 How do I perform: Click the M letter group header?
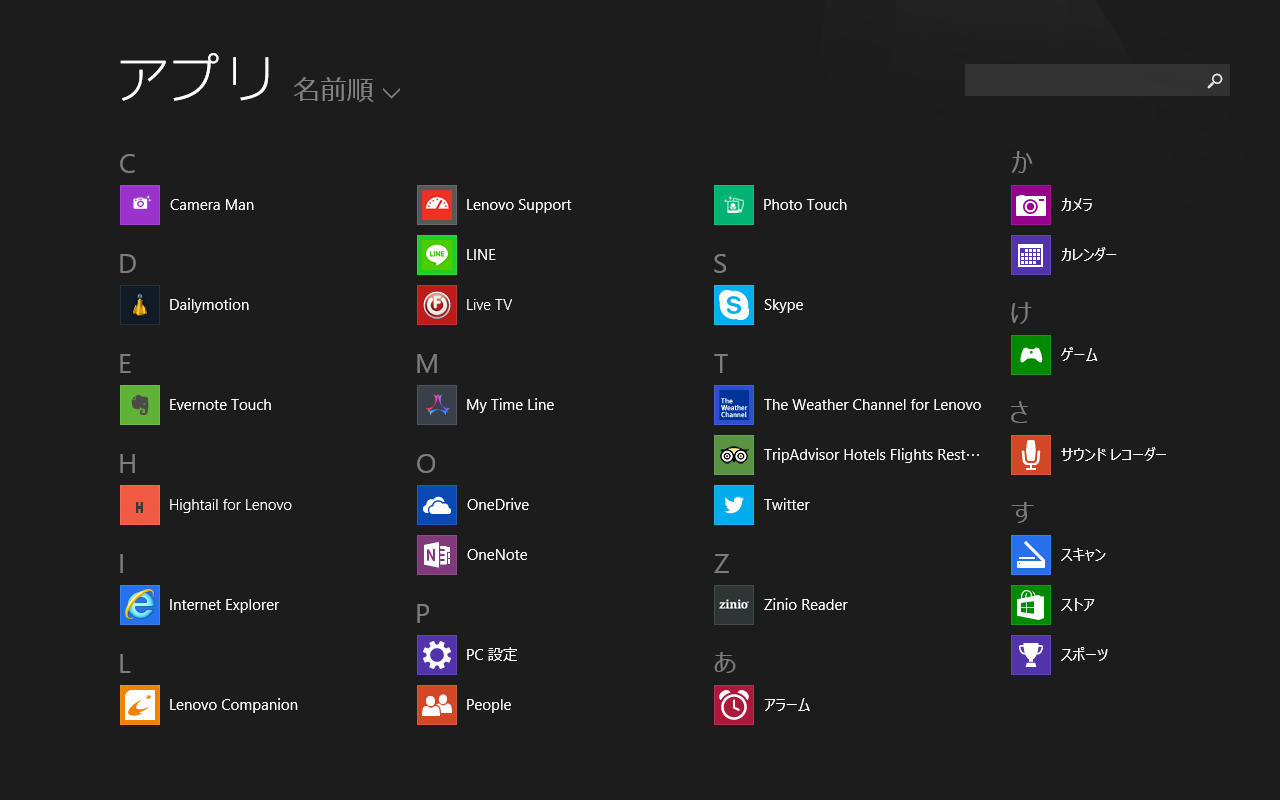[427, 364]
